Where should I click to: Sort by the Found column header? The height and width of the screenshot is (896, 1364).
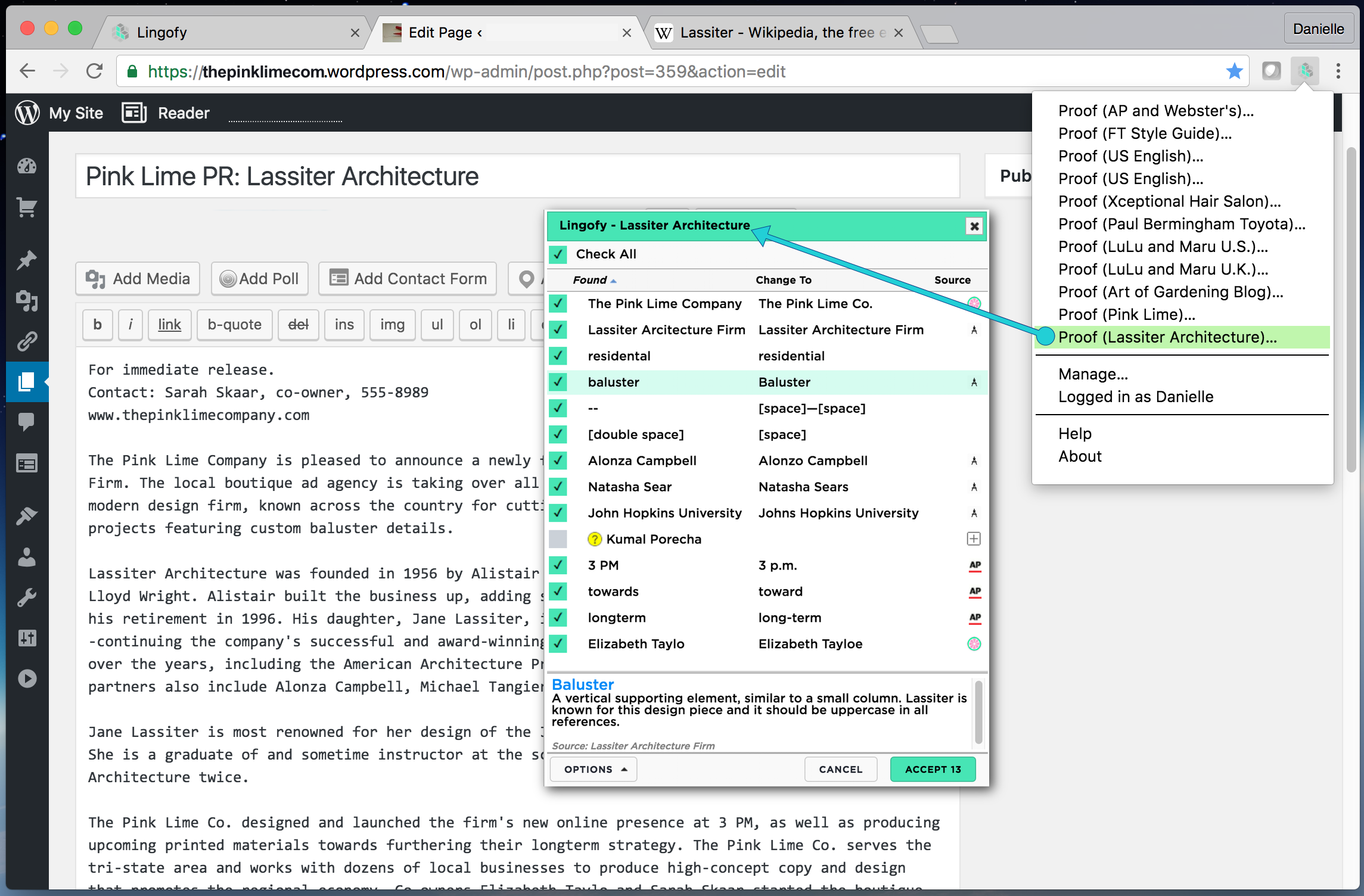[594, 280]
